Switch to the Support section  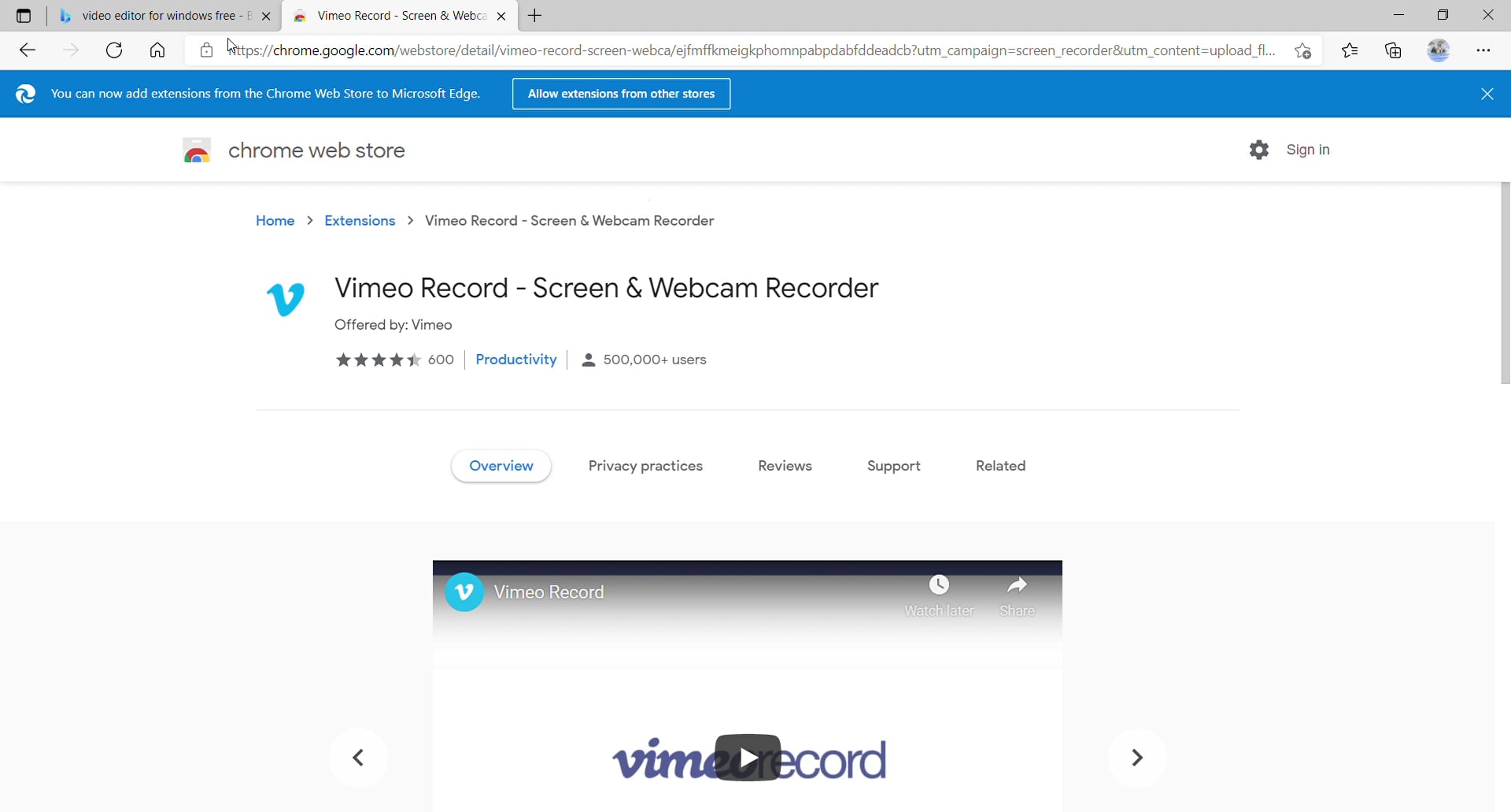894,466
